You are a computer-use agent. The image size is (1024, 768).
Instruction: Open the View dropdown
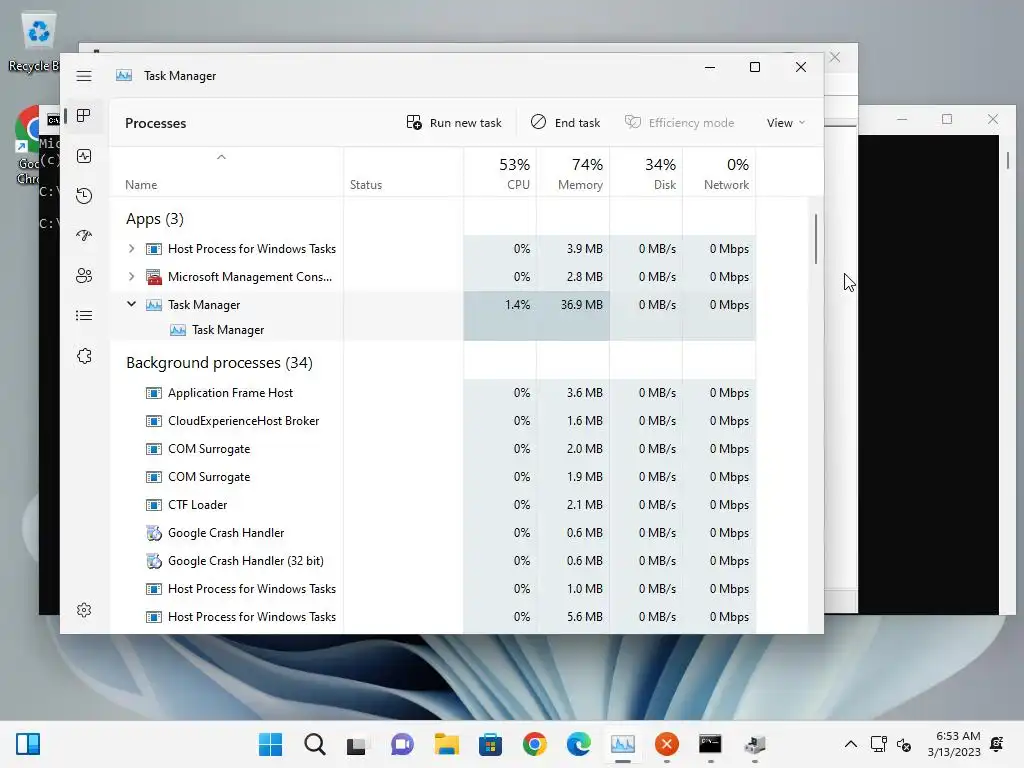[x=786, y=123]
